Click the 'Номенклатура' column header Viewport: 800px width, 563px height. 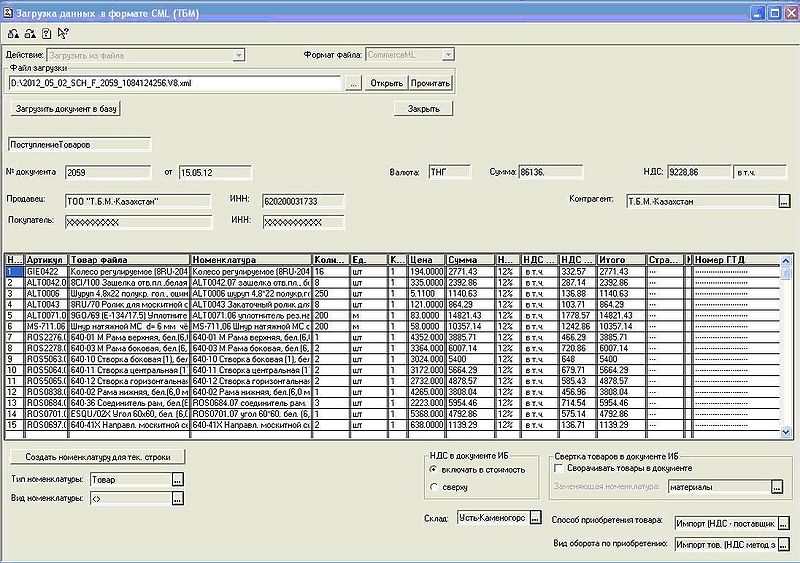(x=250, y=259)
